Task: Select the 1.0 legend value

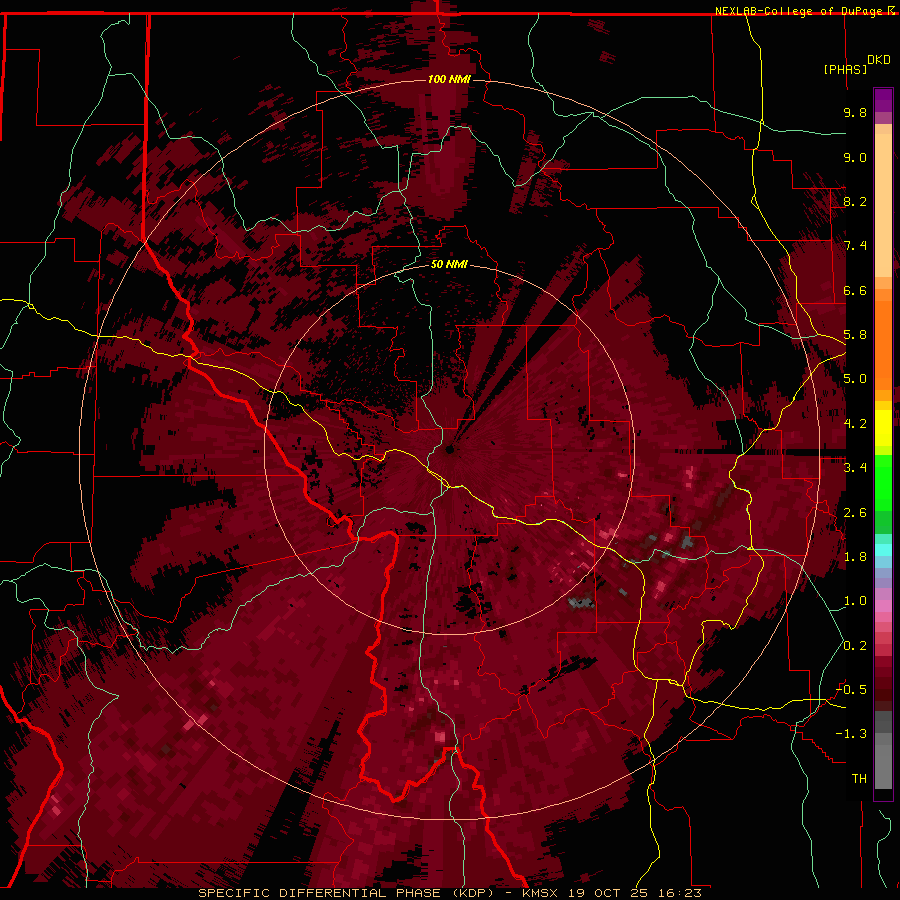Action: pos(855,601)
